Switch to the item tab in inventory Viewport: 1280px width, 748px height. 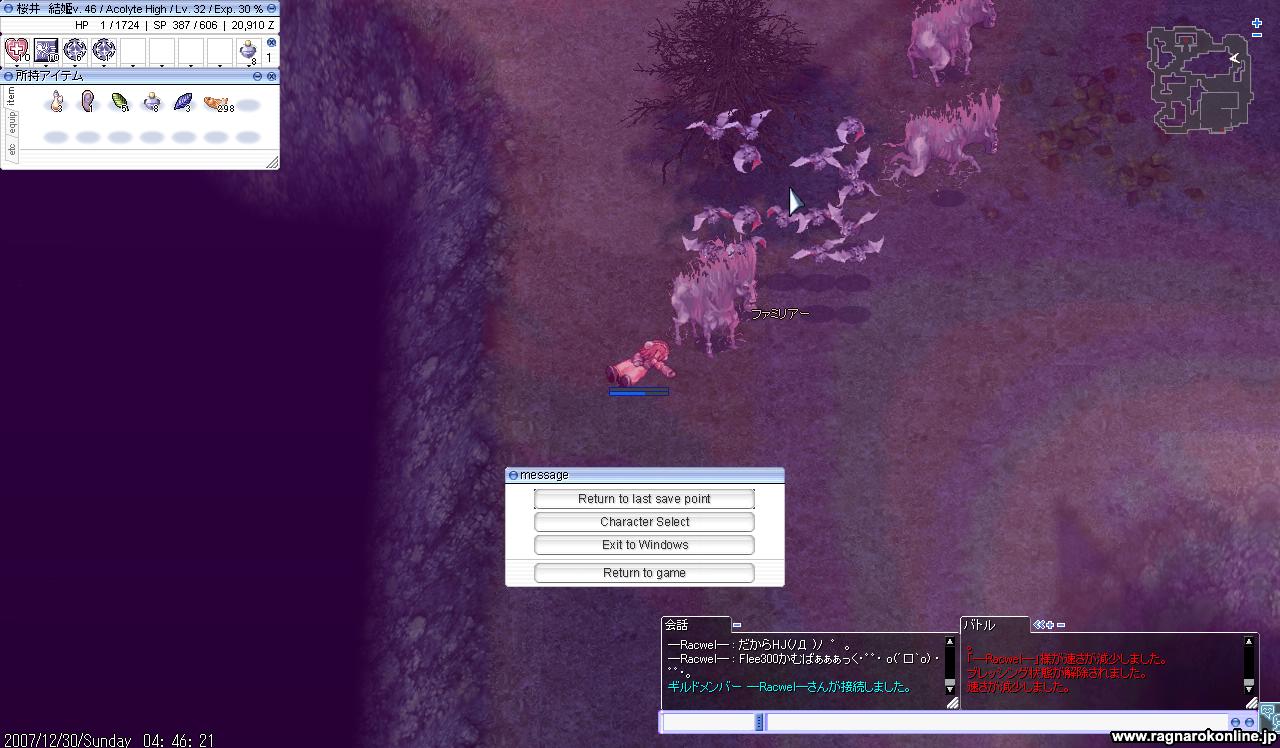[11, 96]
